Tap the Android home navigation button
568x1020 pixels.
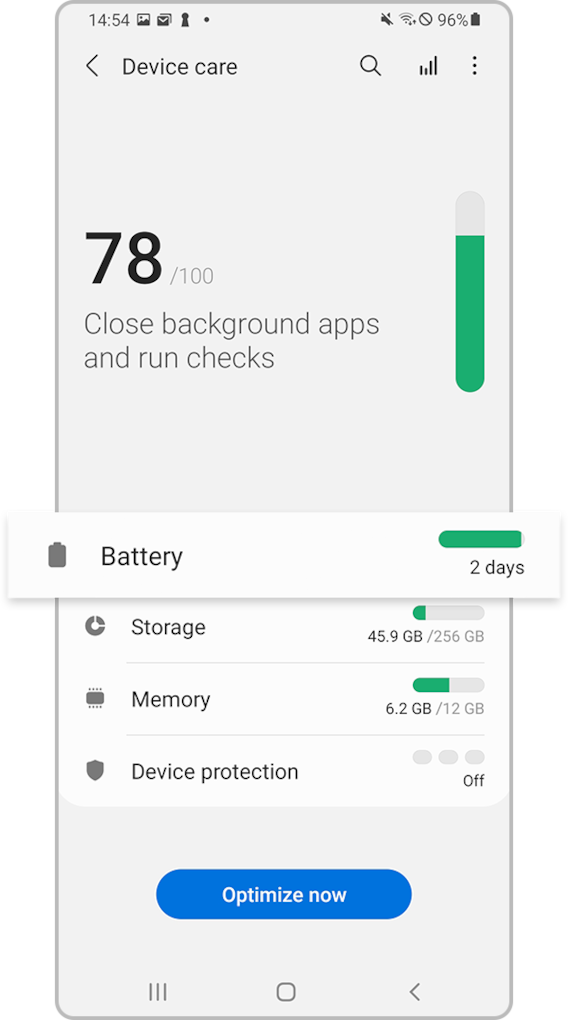[286, 991]
